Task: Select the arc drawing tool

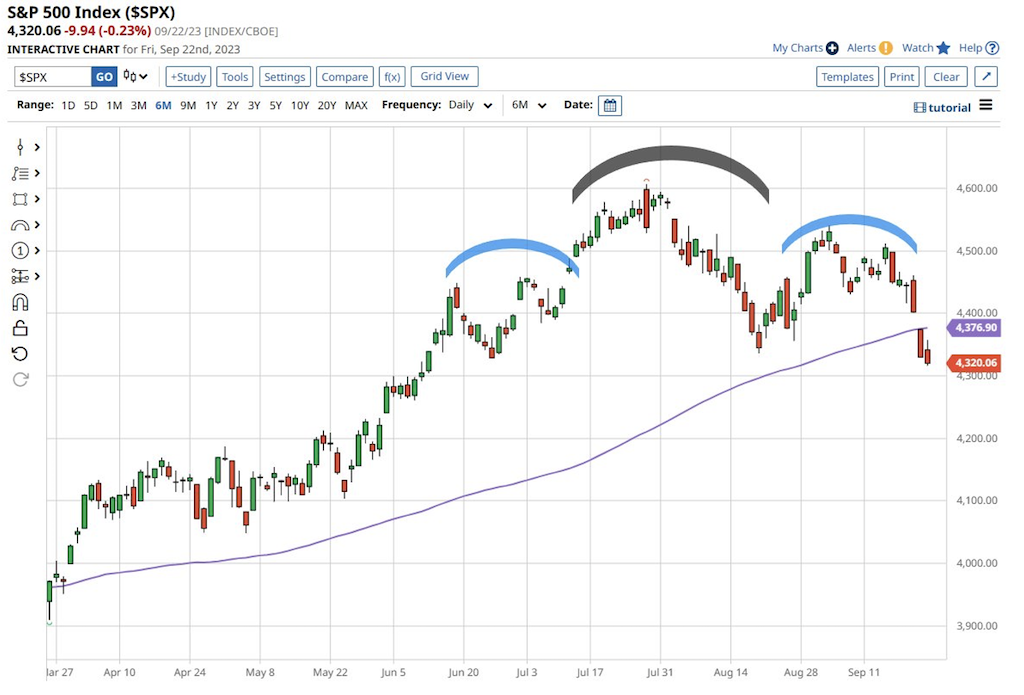Action: [19, 225]
